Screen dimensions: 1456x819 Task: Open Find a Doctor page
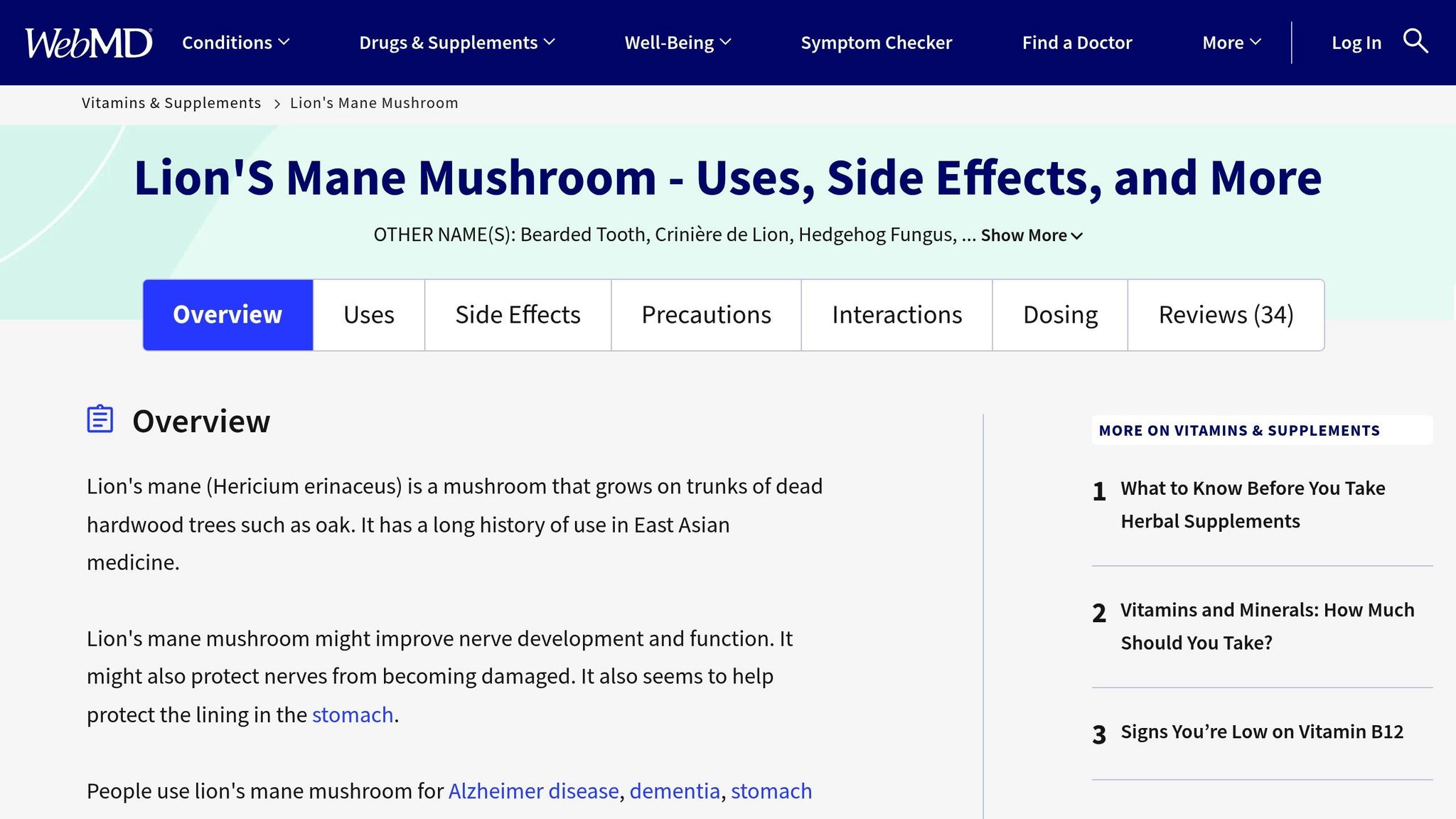pos(1076,43)
